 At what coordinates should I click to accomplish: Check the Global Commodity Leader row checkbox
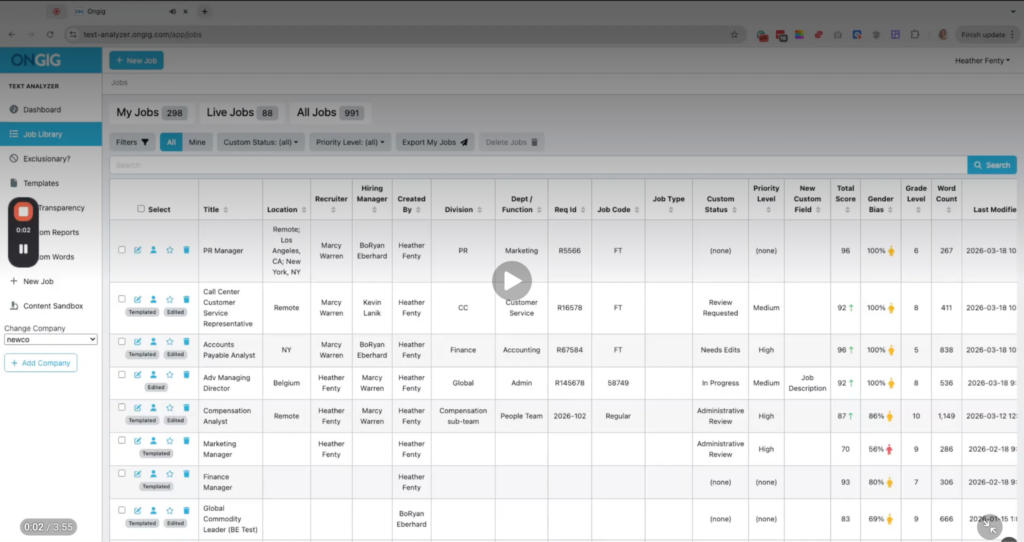point(121,510)
